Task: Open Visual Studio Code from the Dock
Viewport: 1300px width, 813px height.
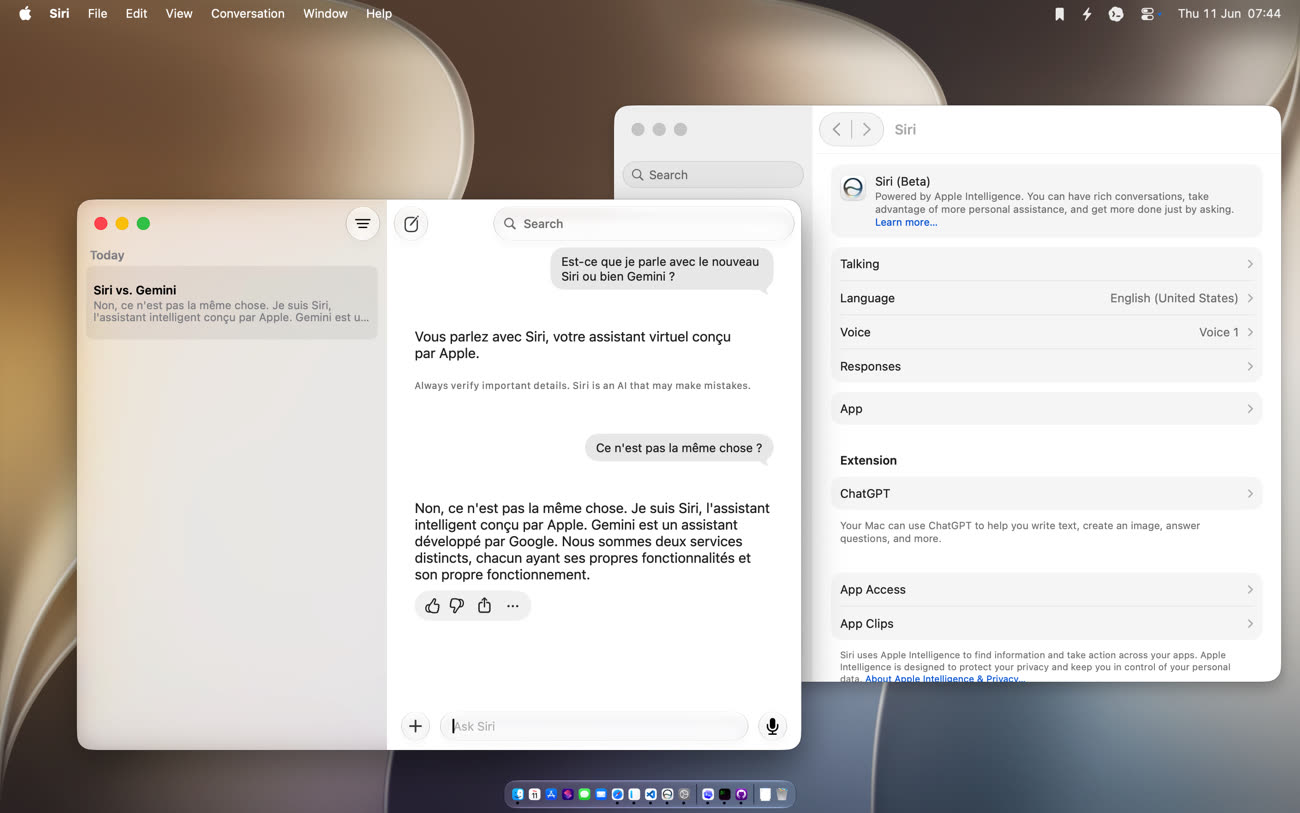Action: (651, 794)
